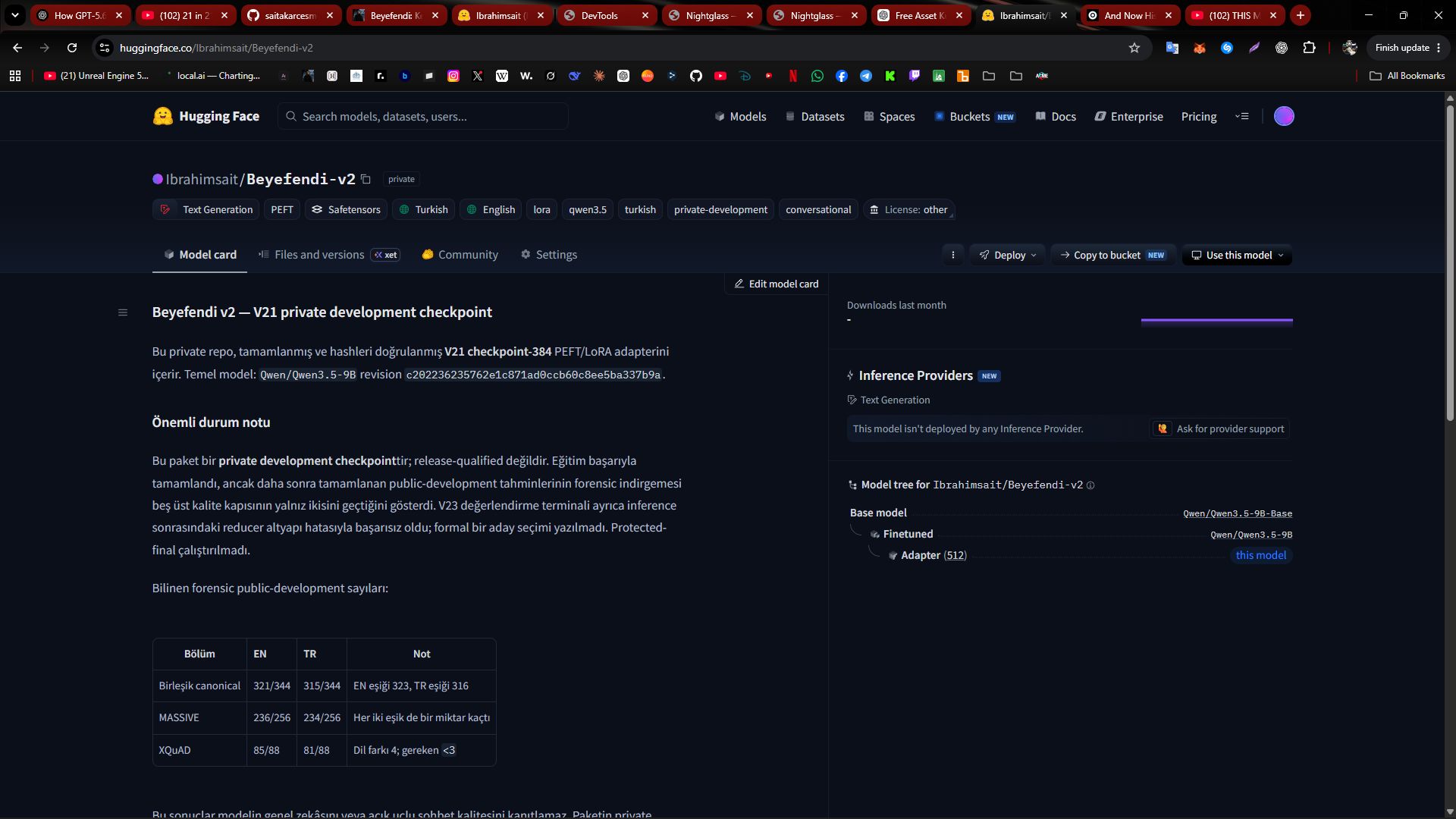The width and height of the screenshot is (1456, 819).
Task: Open the Kick bookmark
Action: tap(890, 76)
